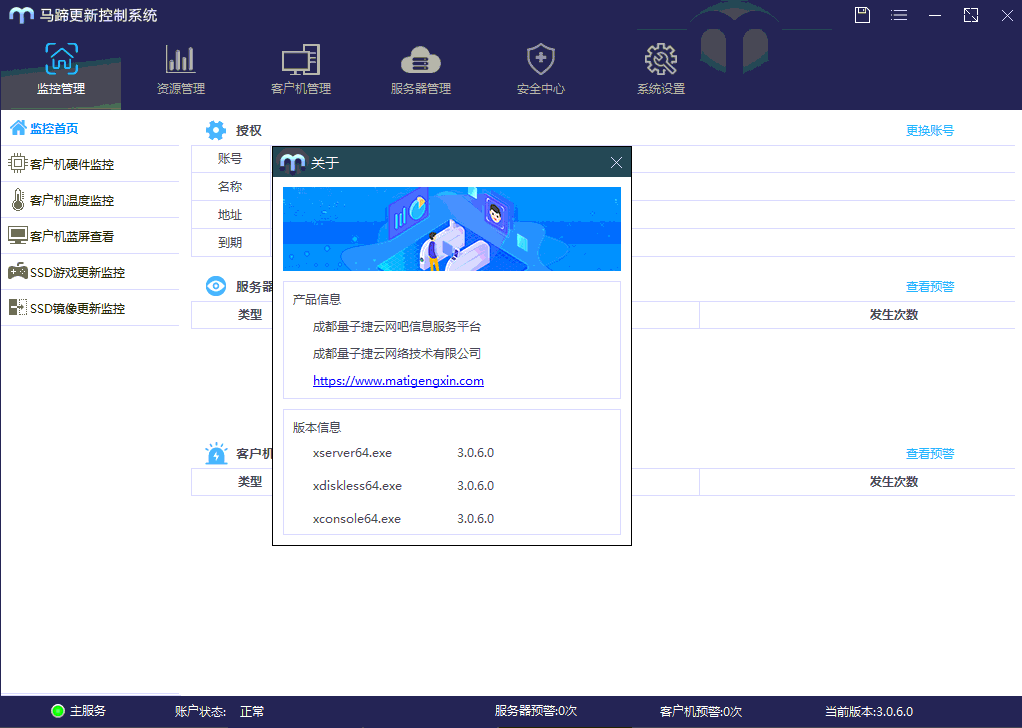The height and width of the screenshot is (728, 1022).
Task: Click the monitor icon for 客户机蓝屏查看
Action: tap(18, 235)
